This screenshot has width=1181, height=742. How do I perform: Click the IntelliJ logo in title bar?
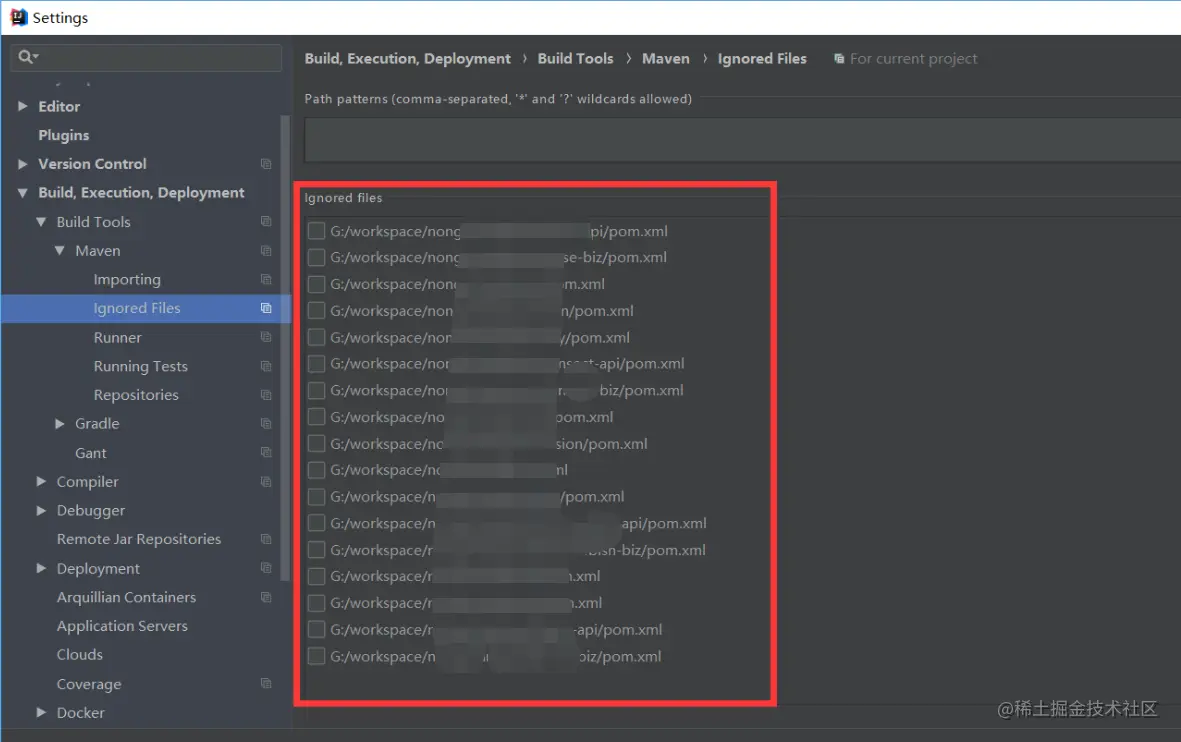click(x=18, y=17)
